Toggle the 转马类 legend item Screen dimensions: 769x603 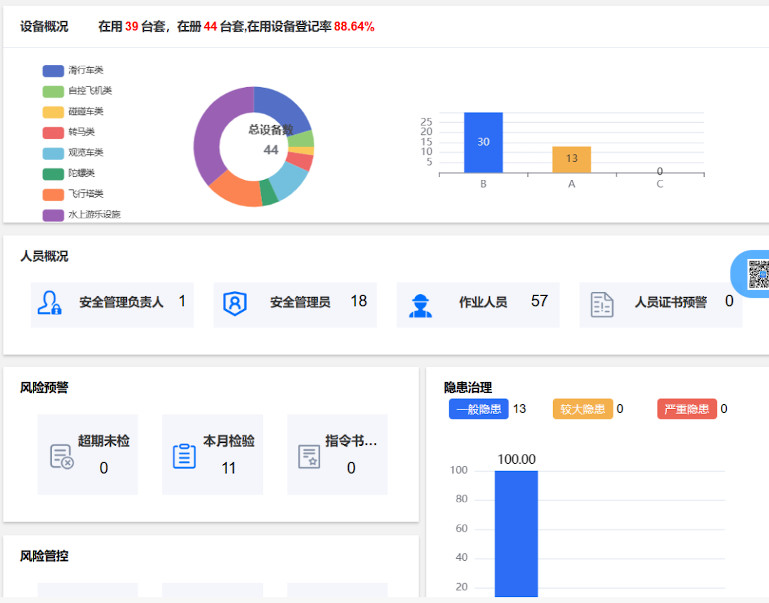[x=69, y=132]
